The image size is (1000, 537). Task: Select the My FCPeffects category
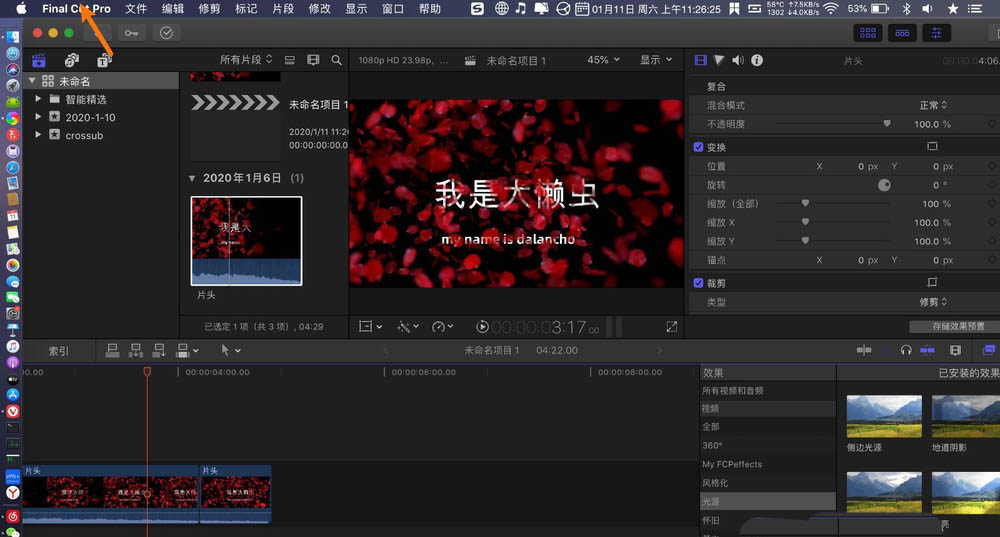tap(767, 464)
